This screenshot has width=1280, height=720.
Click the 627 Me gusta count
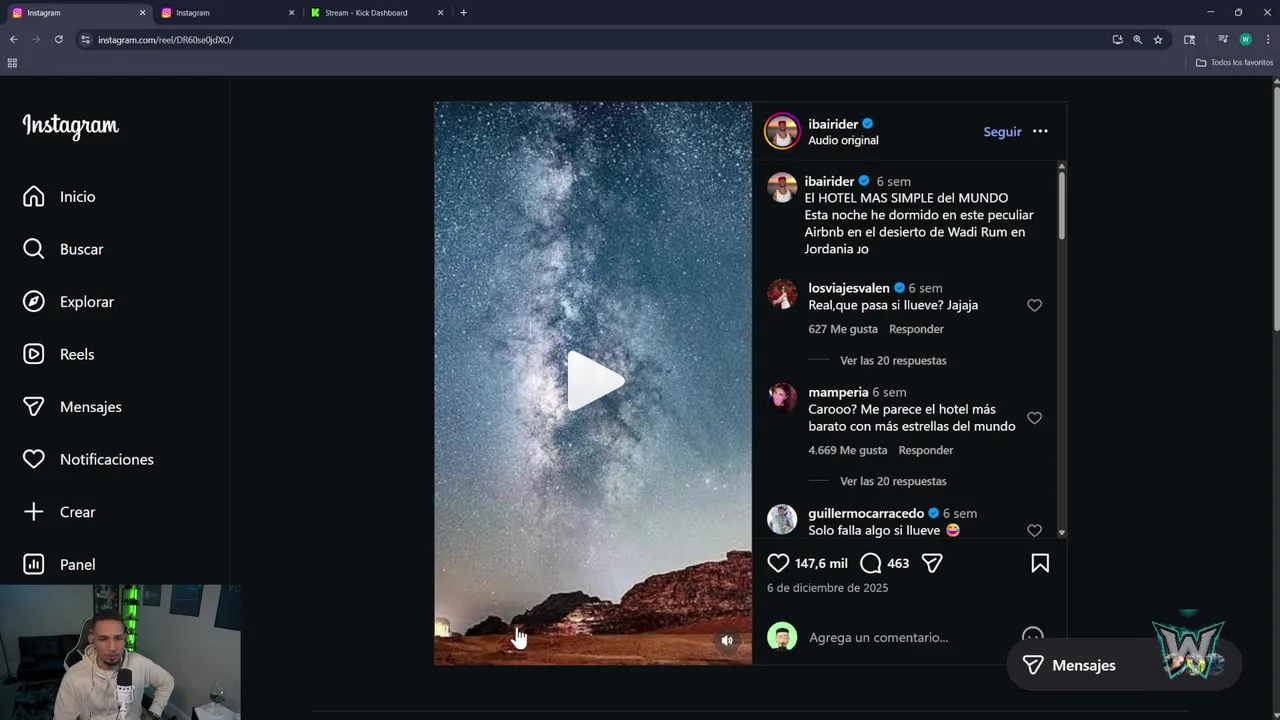click(842, 329)
